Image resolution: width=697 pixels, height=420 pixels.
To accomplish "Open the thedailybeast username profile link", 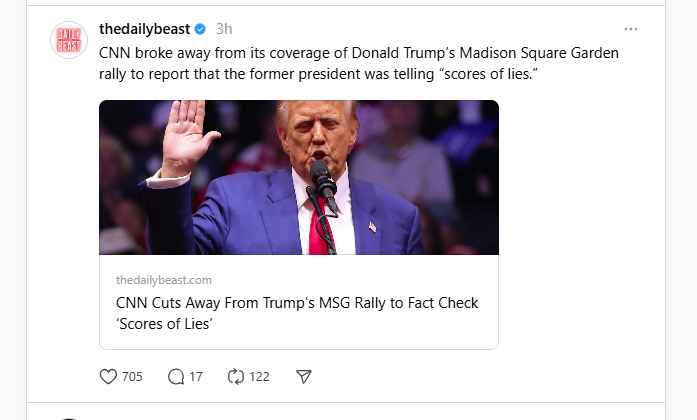I will click(x=144, y=29).
